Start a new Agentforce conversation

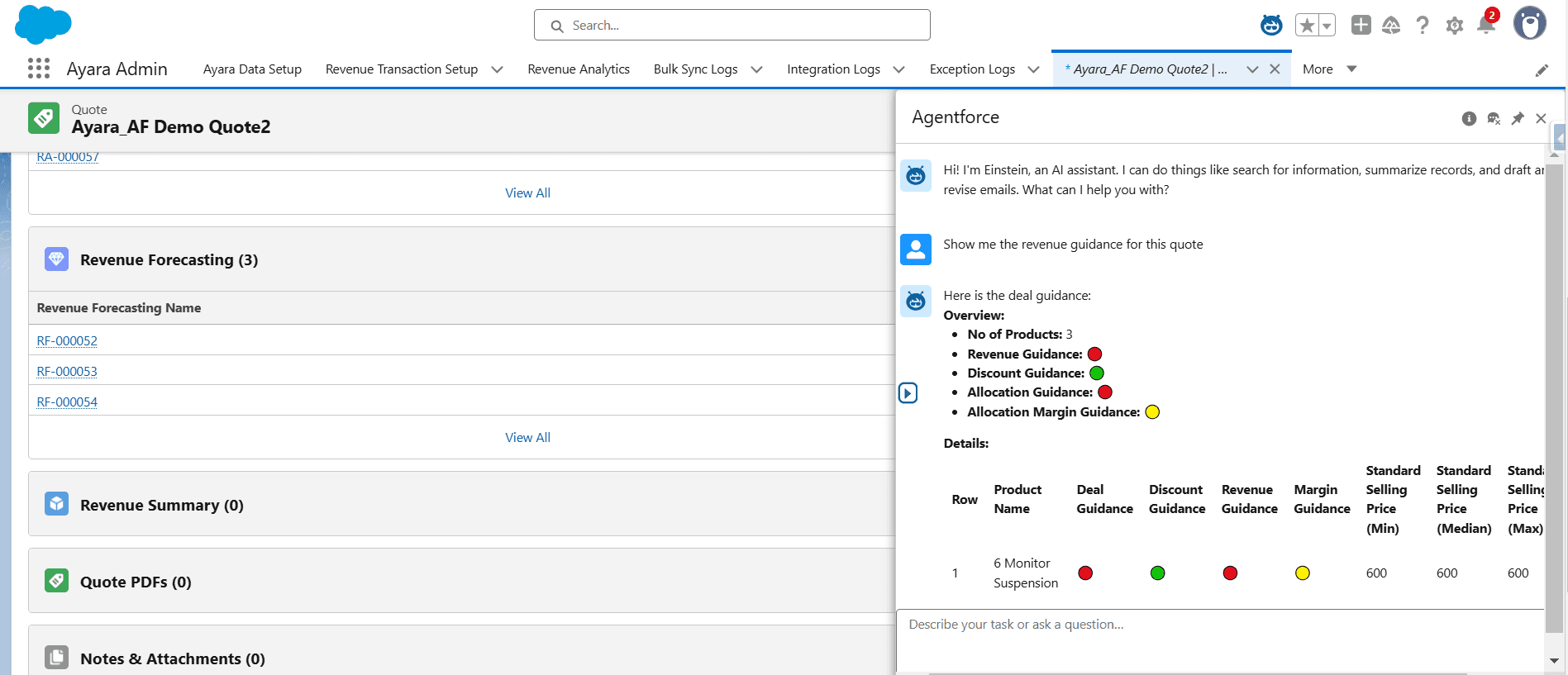[x=1493, y=118]
